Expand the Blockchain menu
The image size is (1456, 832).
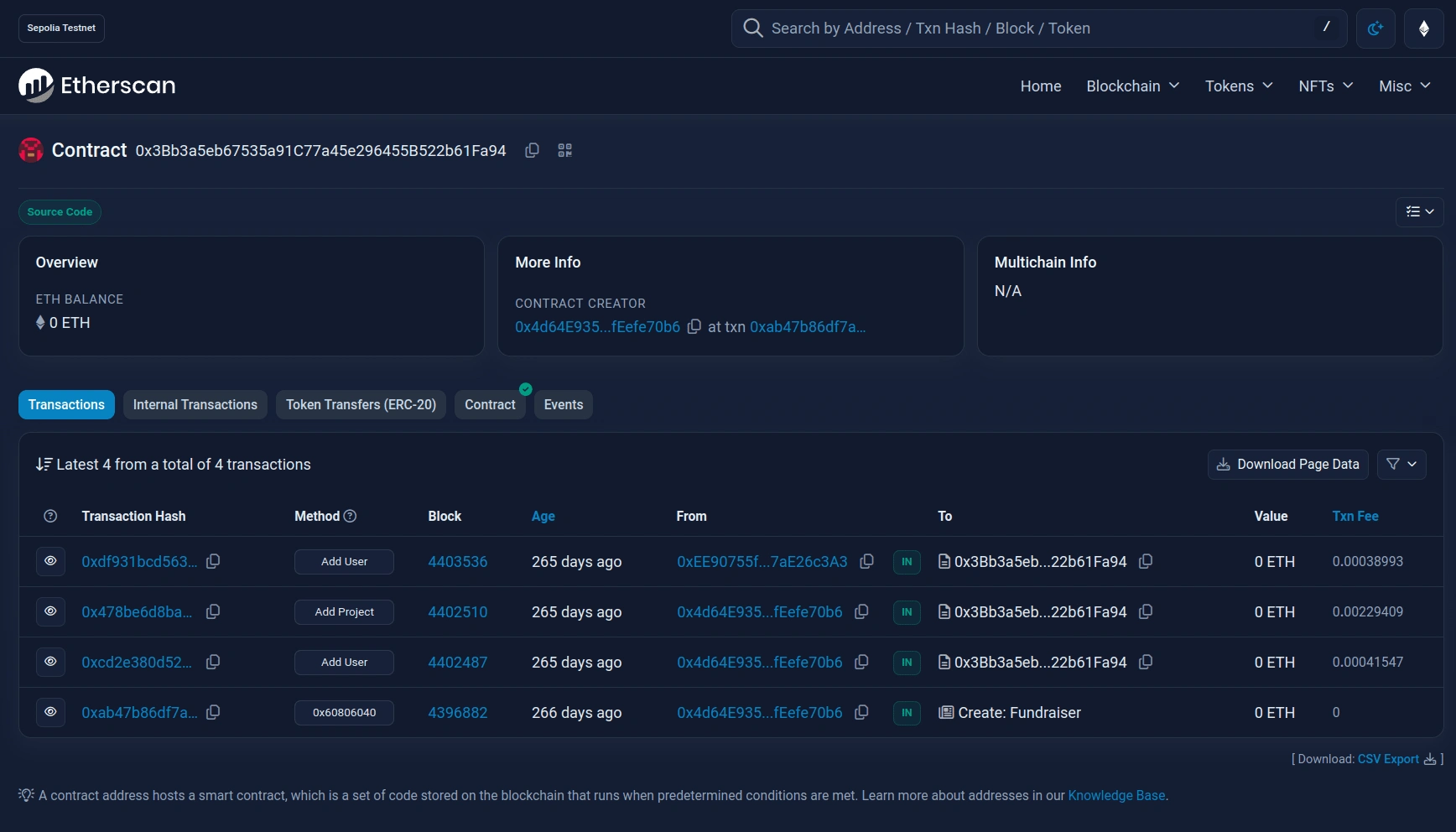click(x=1132, y=86)
